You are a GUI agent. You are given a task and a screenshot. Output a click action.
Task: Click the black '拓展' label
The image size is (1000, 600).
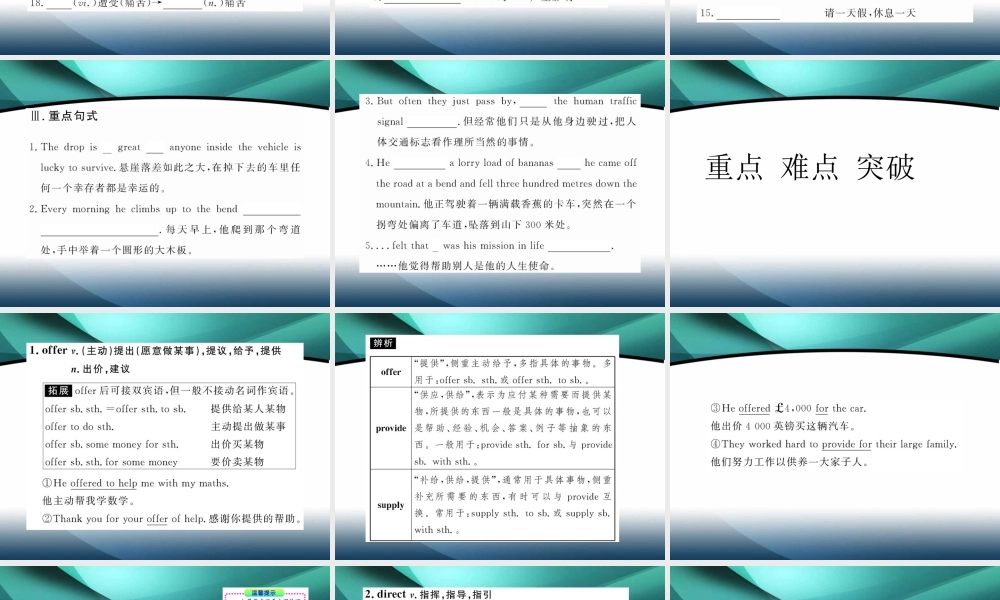click(x=58, y=390)
